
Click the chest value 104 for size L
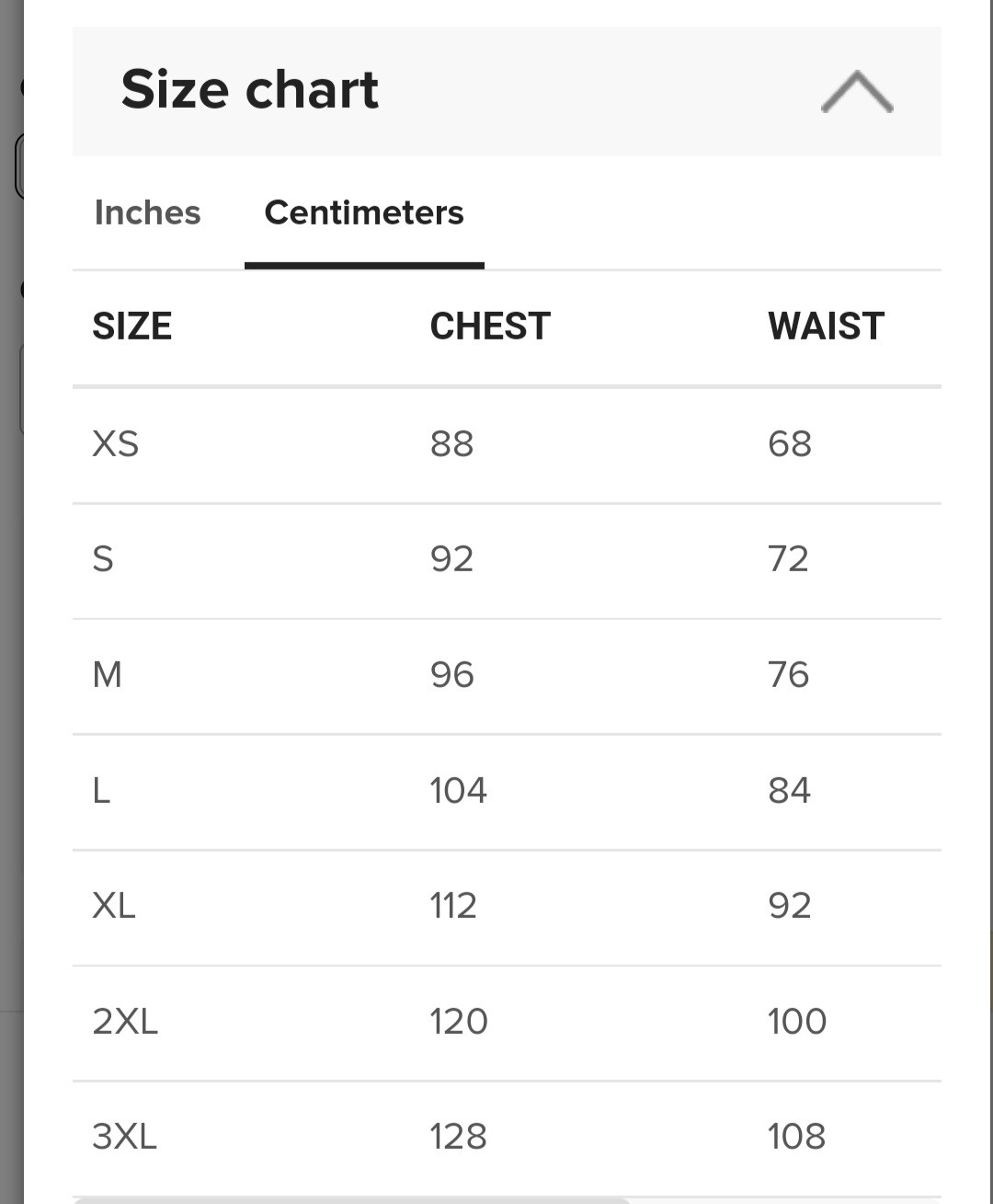tap(458, 791)
